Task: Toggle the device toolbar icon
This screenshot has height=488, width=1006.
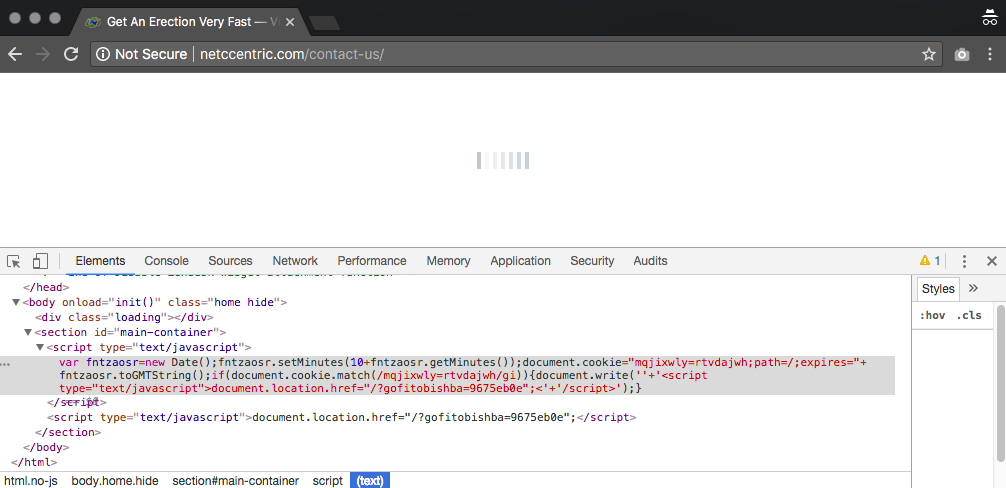Action: 40,261
